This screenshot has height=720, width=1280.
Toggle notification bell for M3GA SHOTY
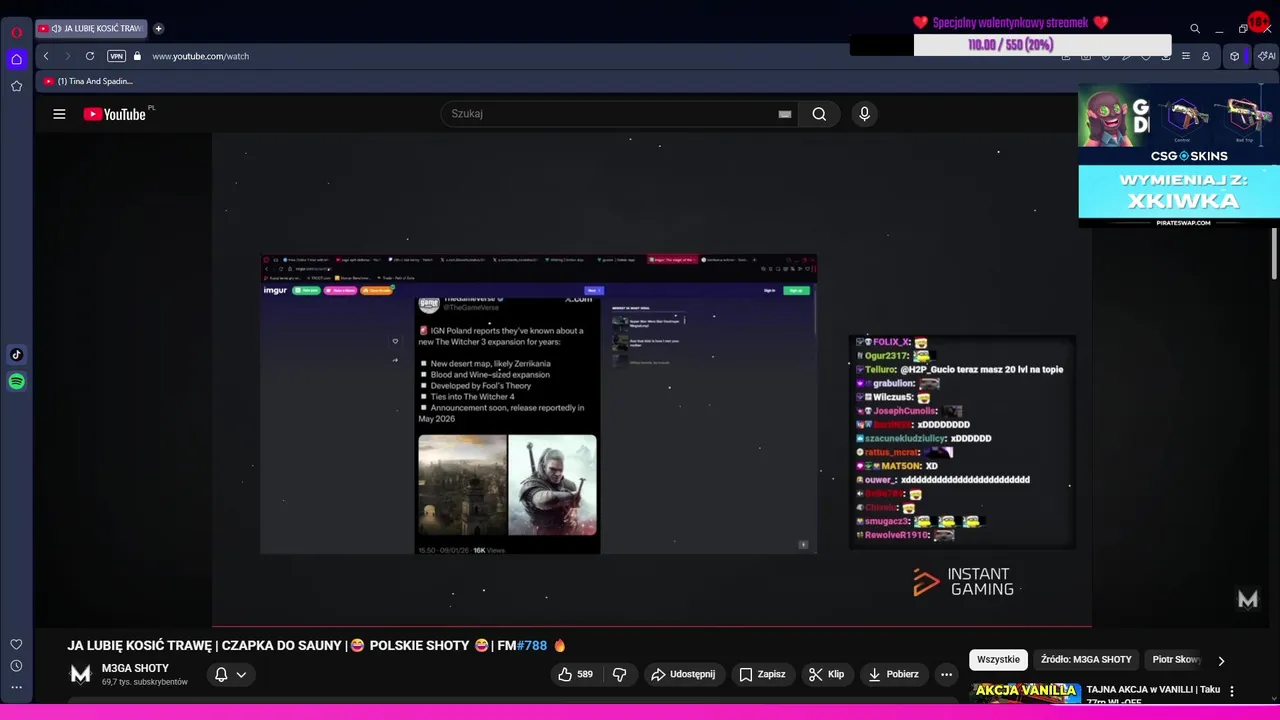(221, 674)
